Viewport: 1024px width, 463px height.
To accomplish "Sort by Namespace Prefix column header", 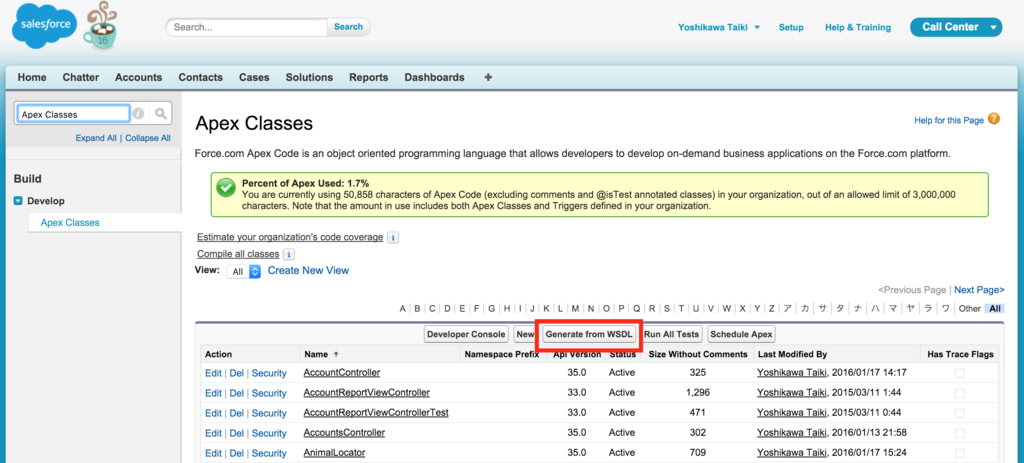I will [502, 355].
